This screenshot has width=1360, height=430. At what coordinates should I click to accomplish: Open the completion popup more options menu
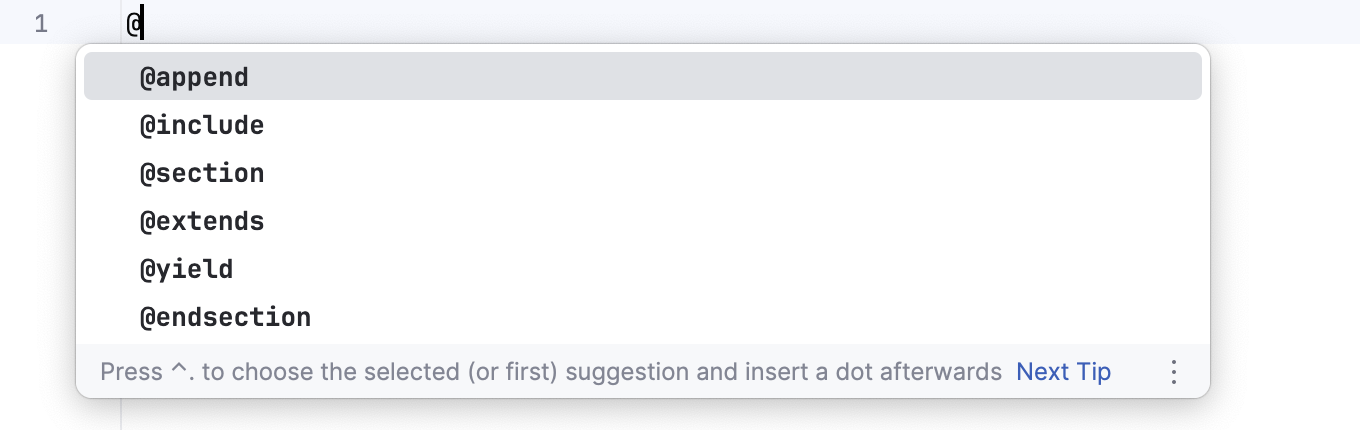point(1174,373)
